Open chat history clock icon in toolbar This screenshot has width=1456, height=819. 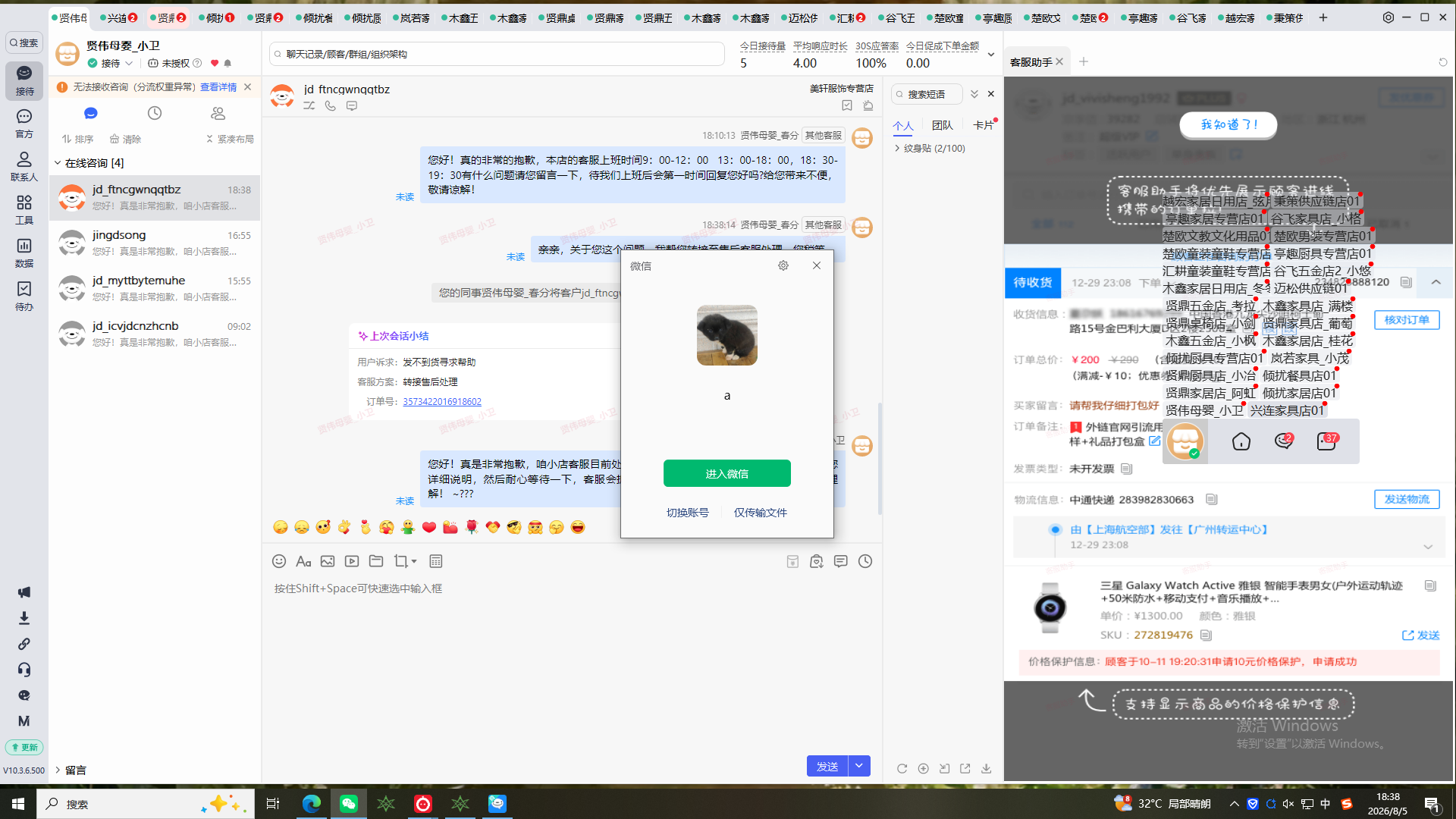[865, 561]
